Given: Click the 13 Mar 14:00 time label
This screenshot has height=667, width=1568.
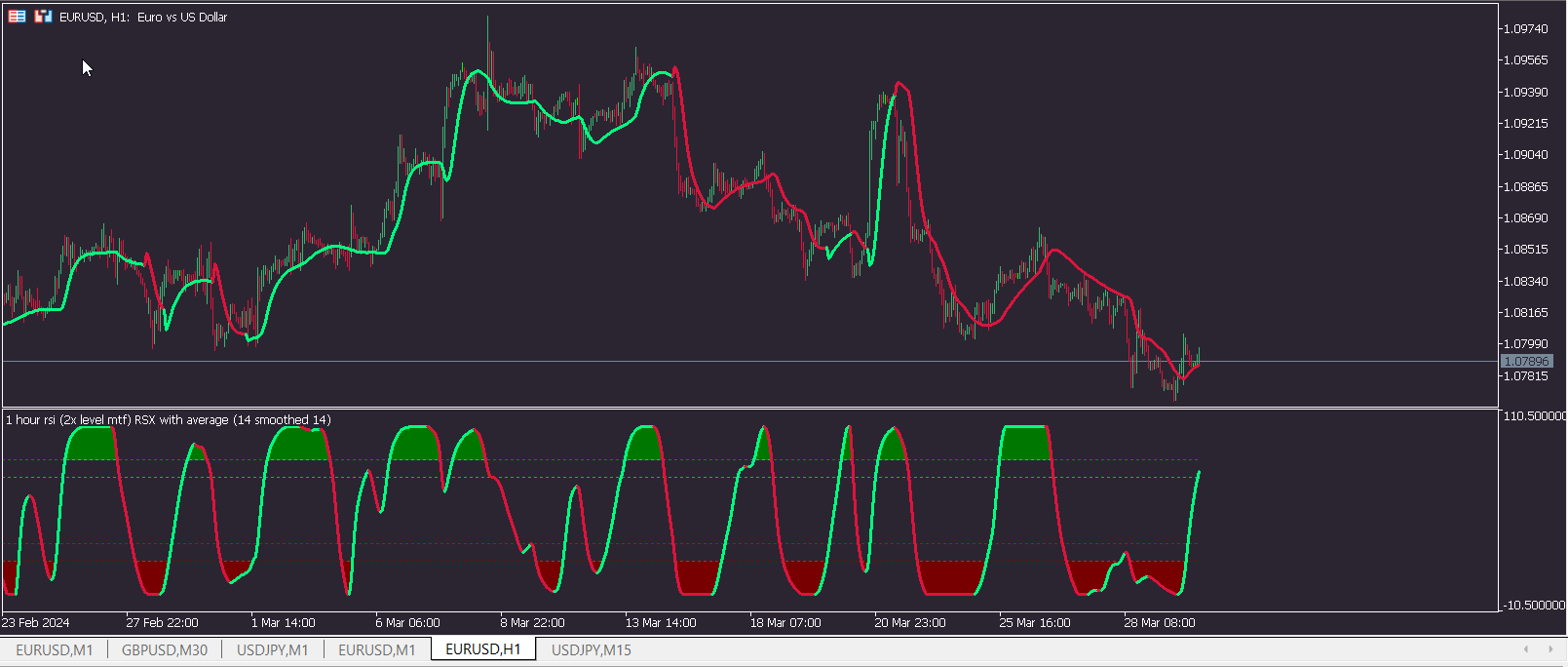Looking at the screenshot, I should click(x=661, y=623).
